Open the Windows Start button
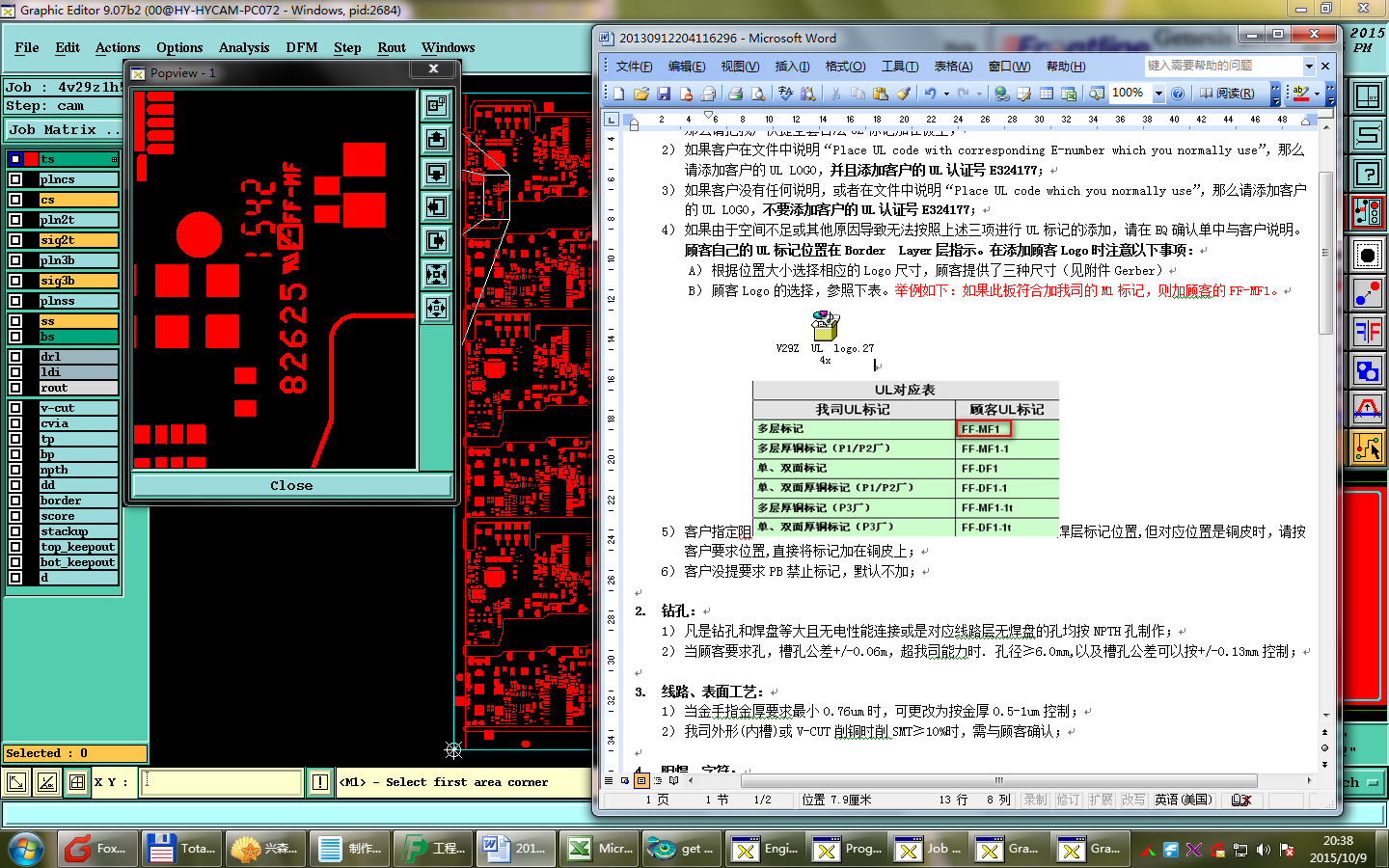The width and height of the screenshot is (1389, 868). click(x=26, y=849)
